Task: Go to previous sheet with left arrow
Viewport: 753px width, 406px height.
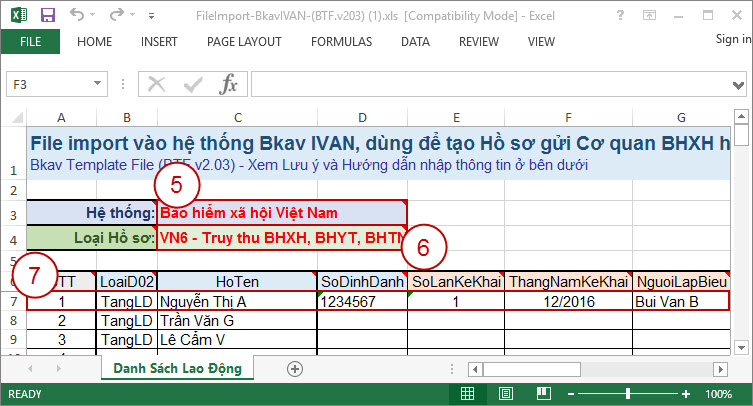Action: tap(30, 369)
